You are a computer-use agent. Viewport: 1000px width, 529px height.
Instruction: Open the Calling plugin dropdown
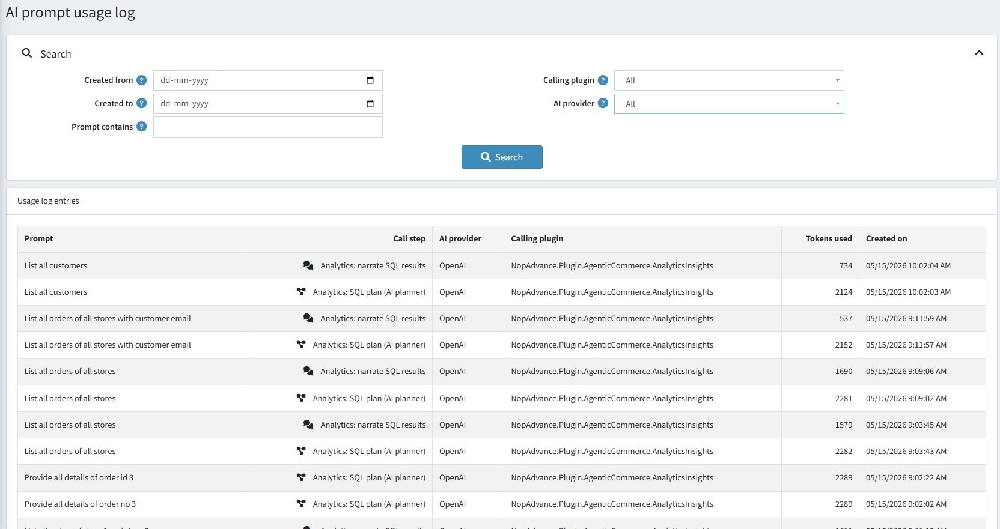pos(729,80)
